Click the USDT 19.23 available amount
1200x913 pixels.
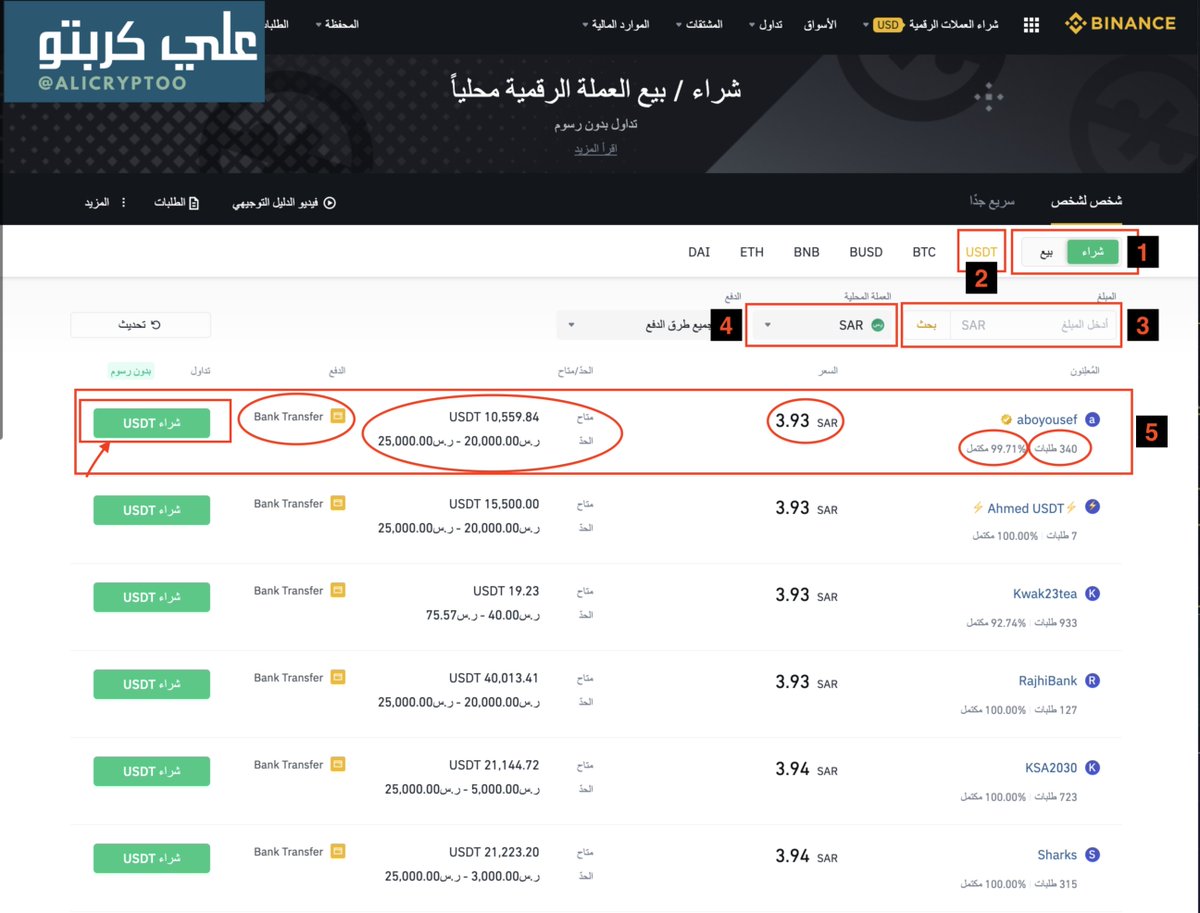tap(506, 591)
